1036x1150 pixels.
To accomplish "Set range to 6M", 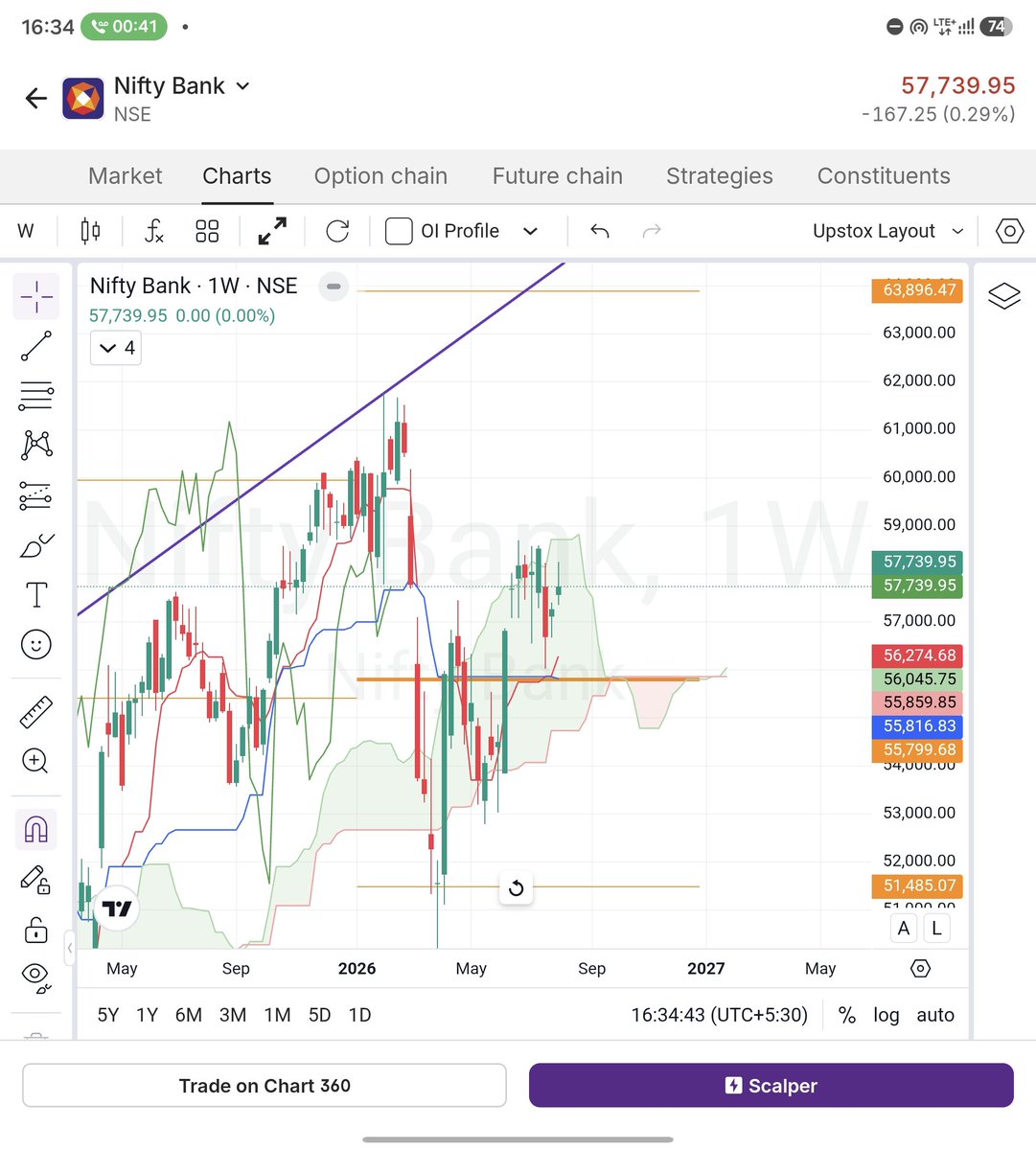I will coord(189,1015).
